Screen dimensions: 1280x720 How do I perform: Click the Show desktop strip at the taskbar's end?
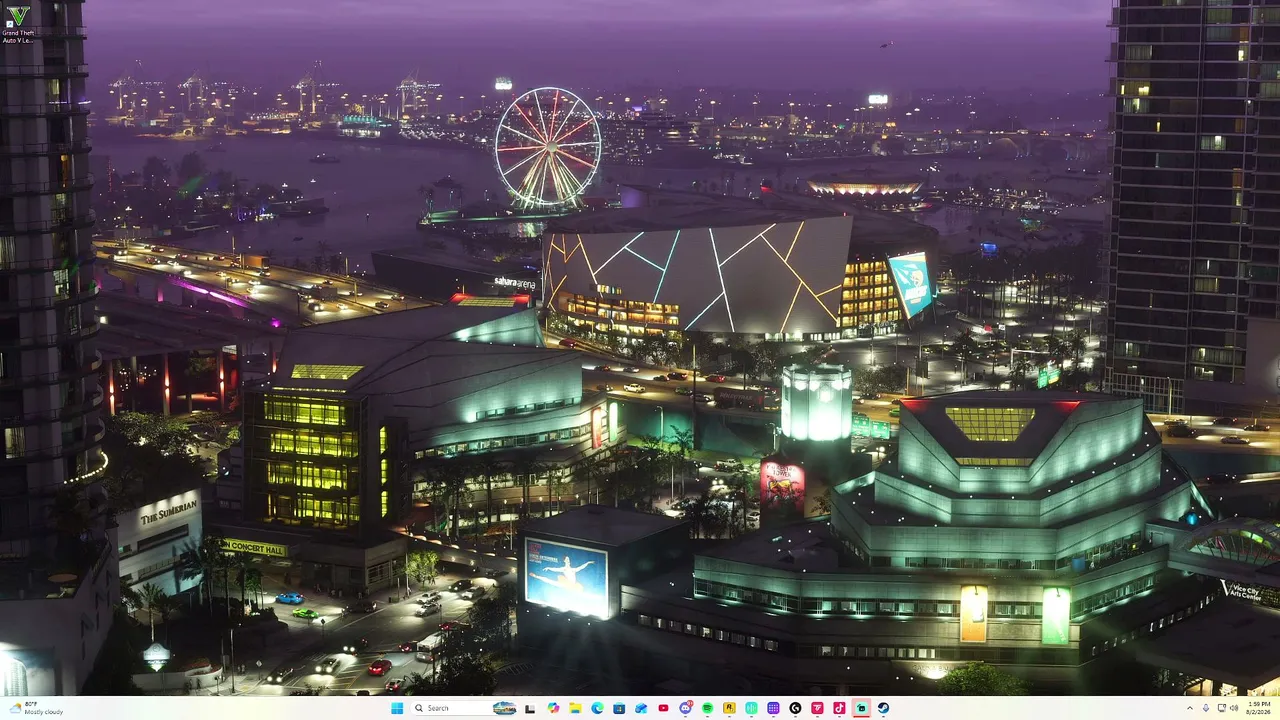[x=1277, y=708]
